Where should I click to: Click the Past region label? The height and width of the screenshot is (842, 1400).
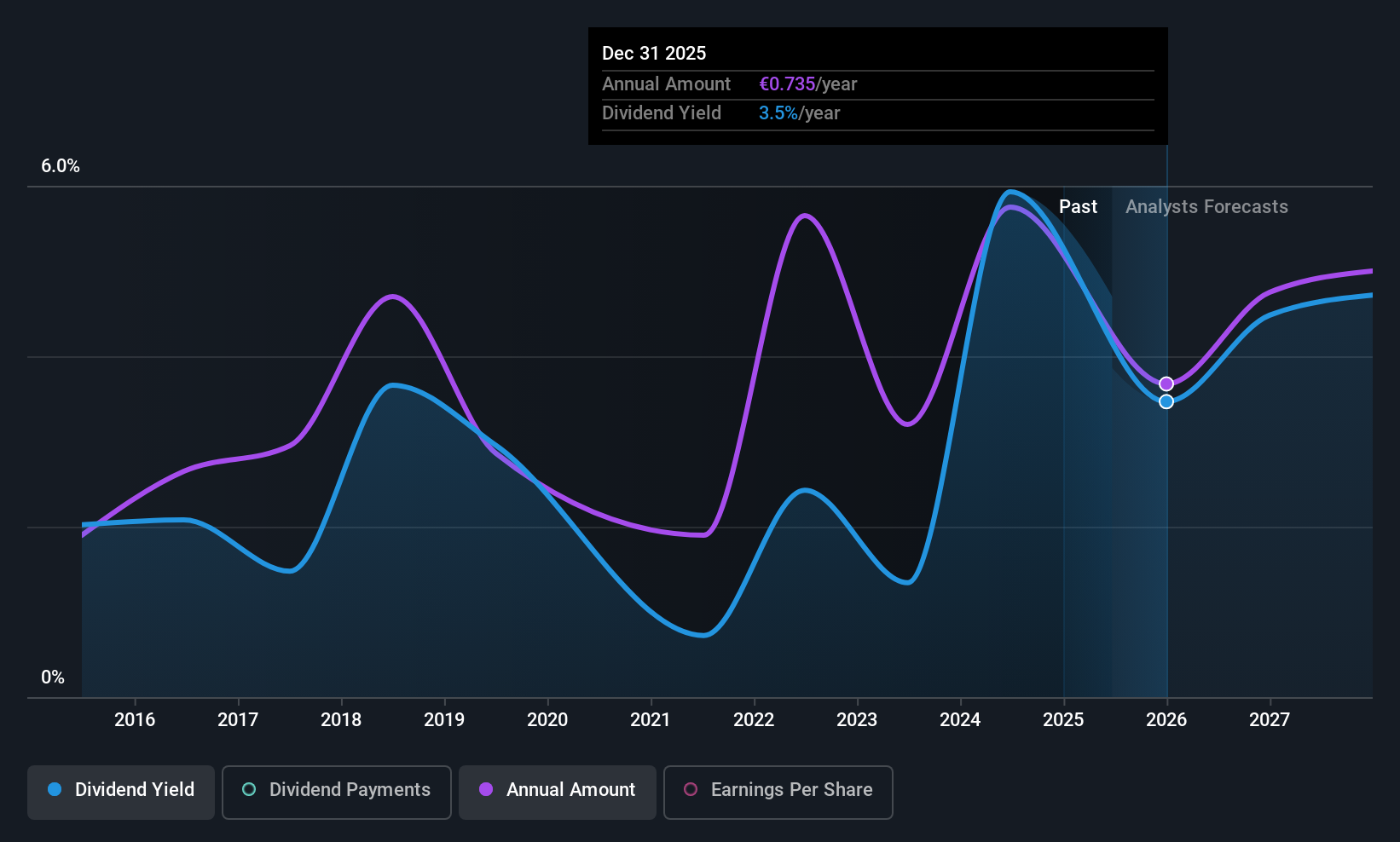click(1078, 206)
